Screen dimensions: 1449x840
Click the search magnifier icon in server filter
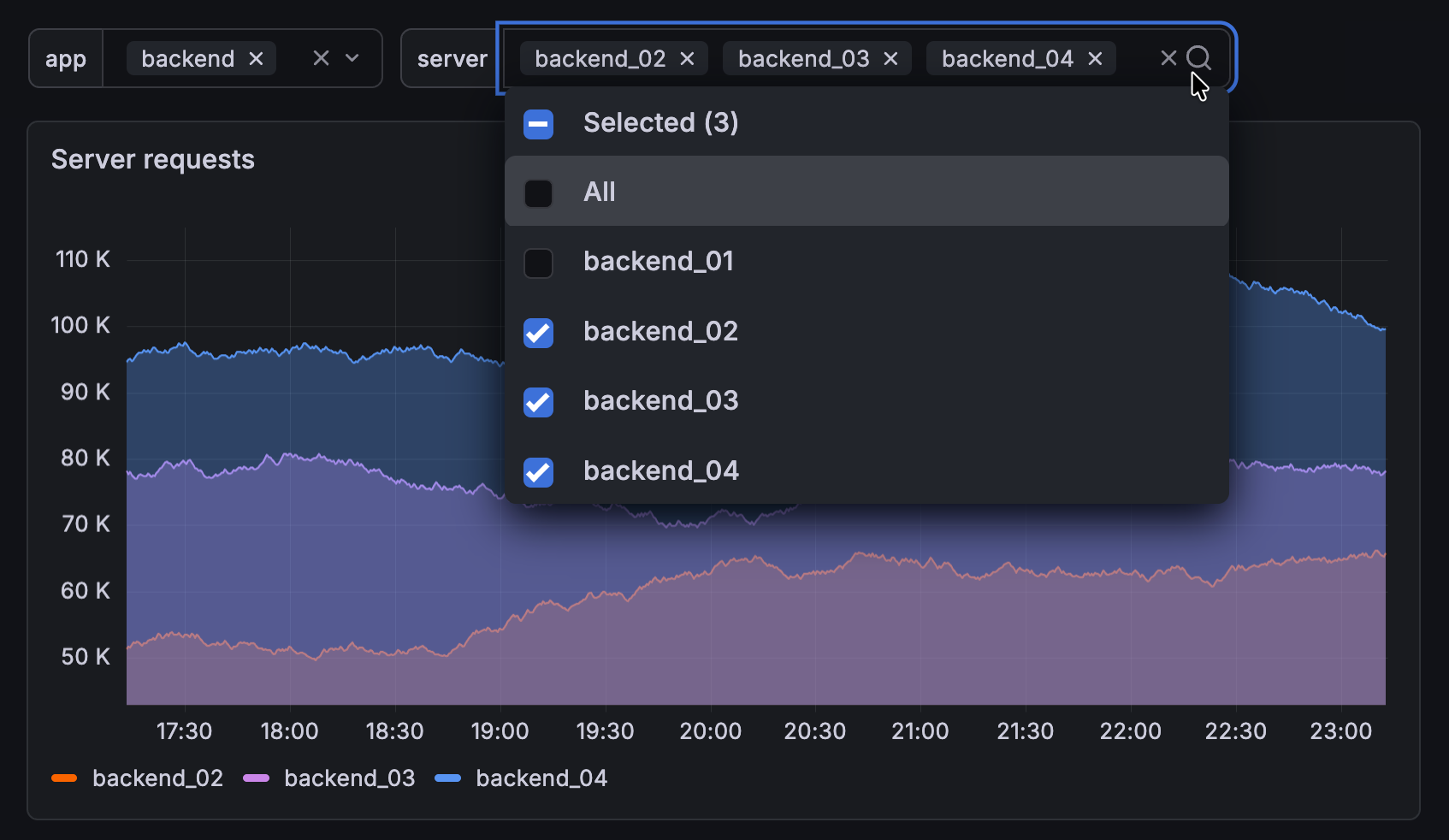(1198, 58)
